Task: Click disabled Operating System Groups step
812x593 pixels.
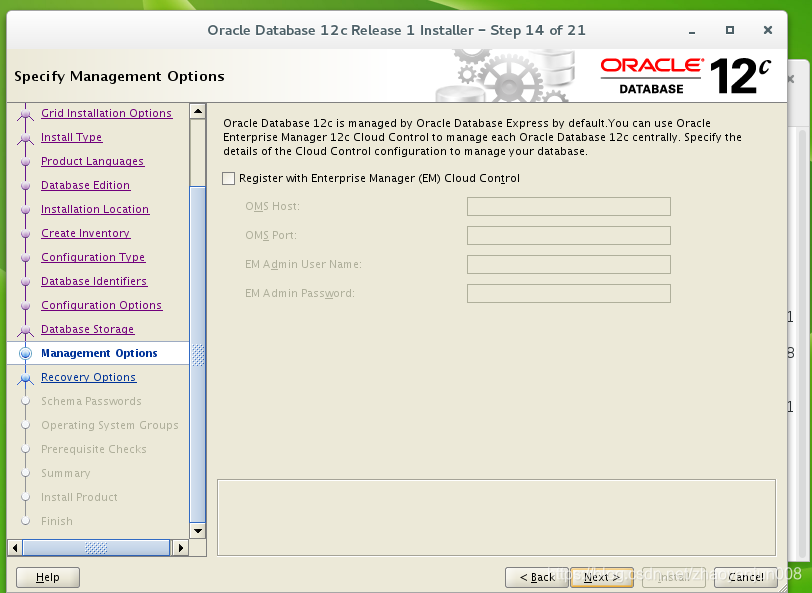Action: pos(110,425)
